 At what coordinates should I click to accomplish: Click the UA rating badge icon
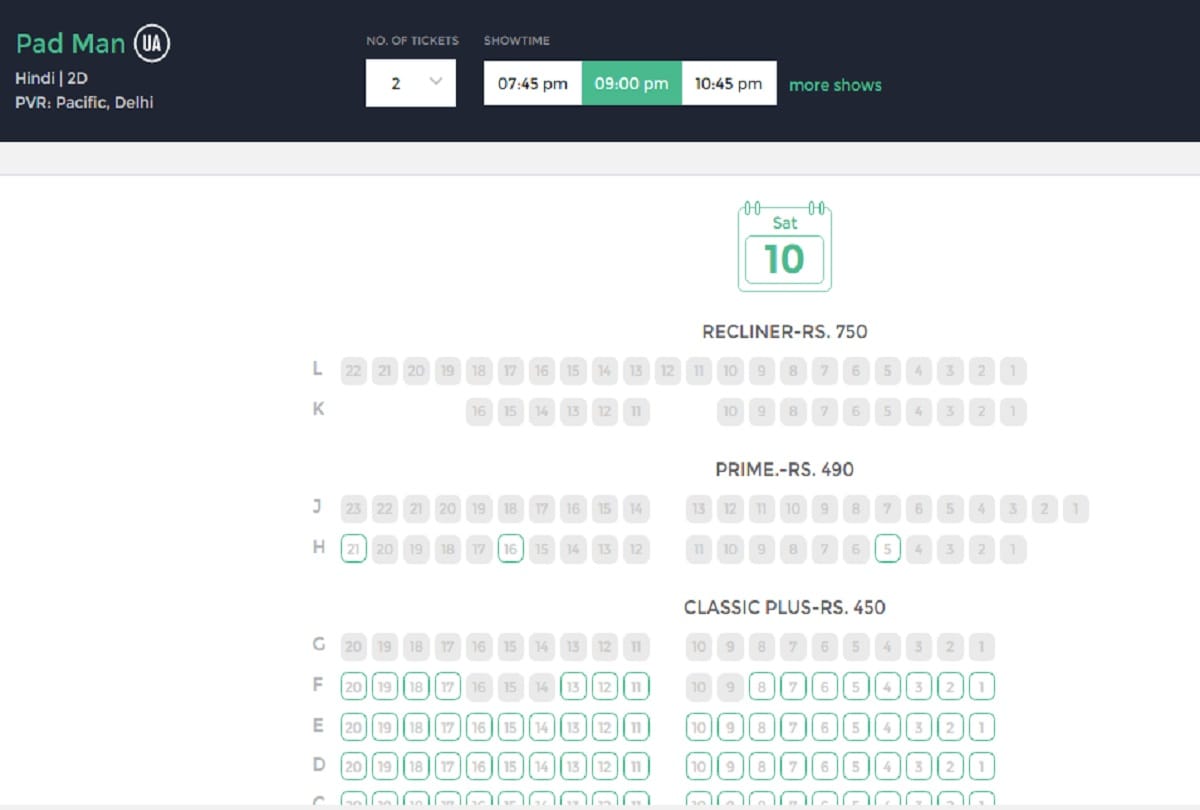(152, 44)
